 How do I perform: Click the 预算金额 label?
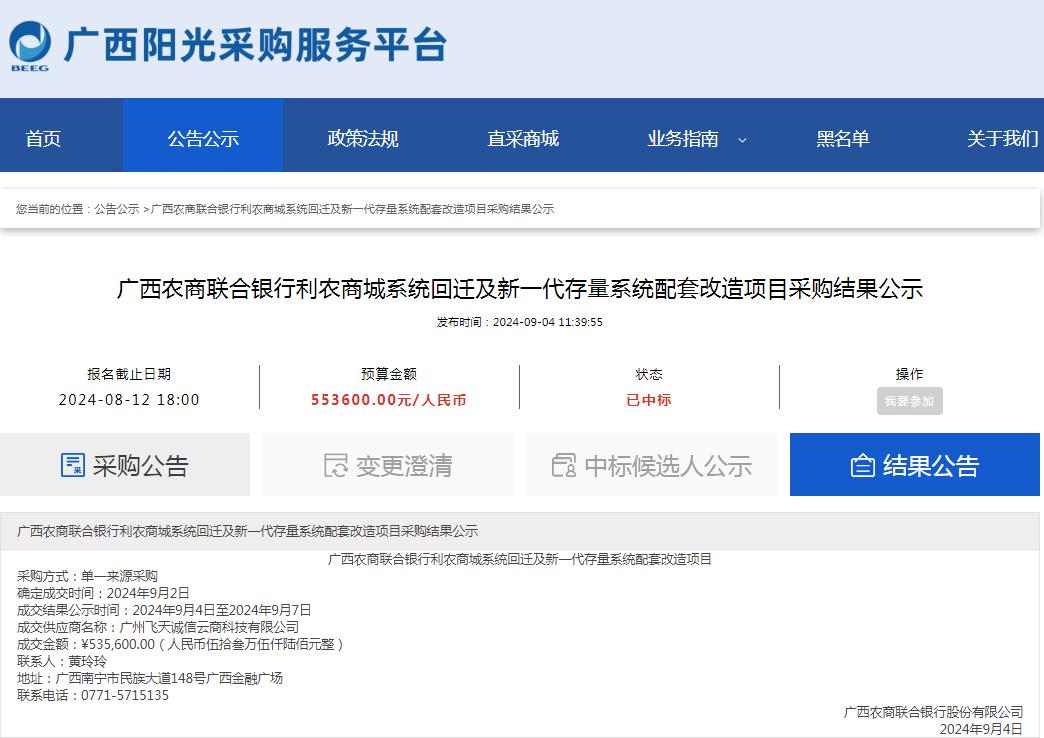389,374
